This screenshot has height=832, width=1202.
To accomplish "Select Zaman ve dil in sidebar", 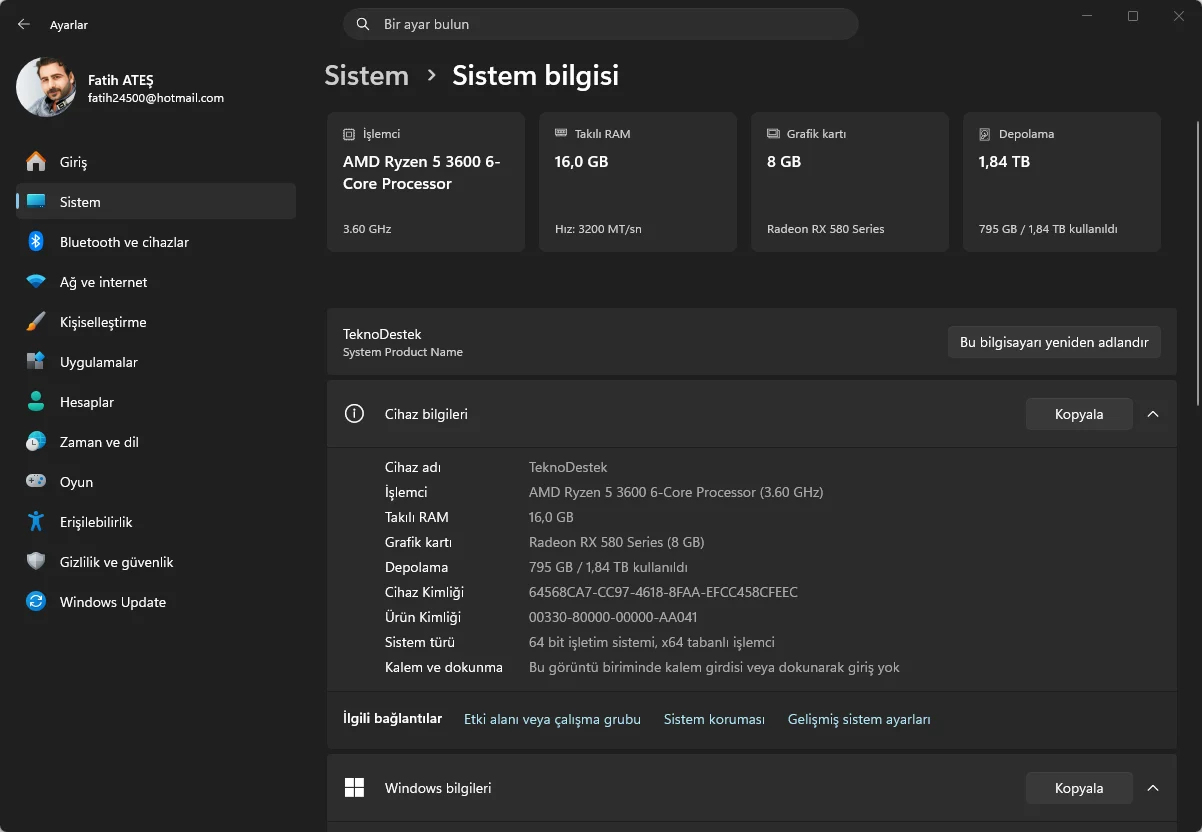I will click(156, 442).
